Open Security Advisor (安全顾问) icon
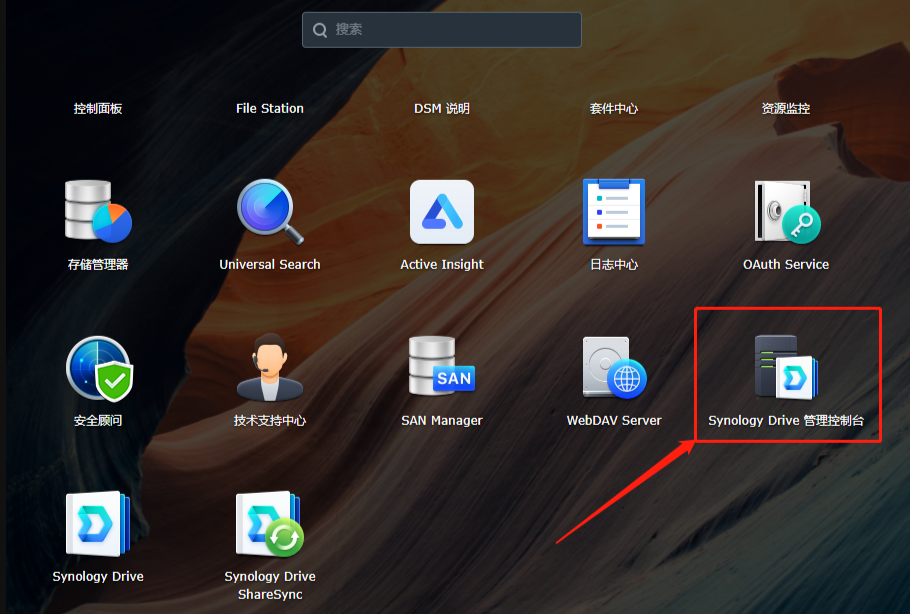The image size is (910, 614). tap(98, 368)
